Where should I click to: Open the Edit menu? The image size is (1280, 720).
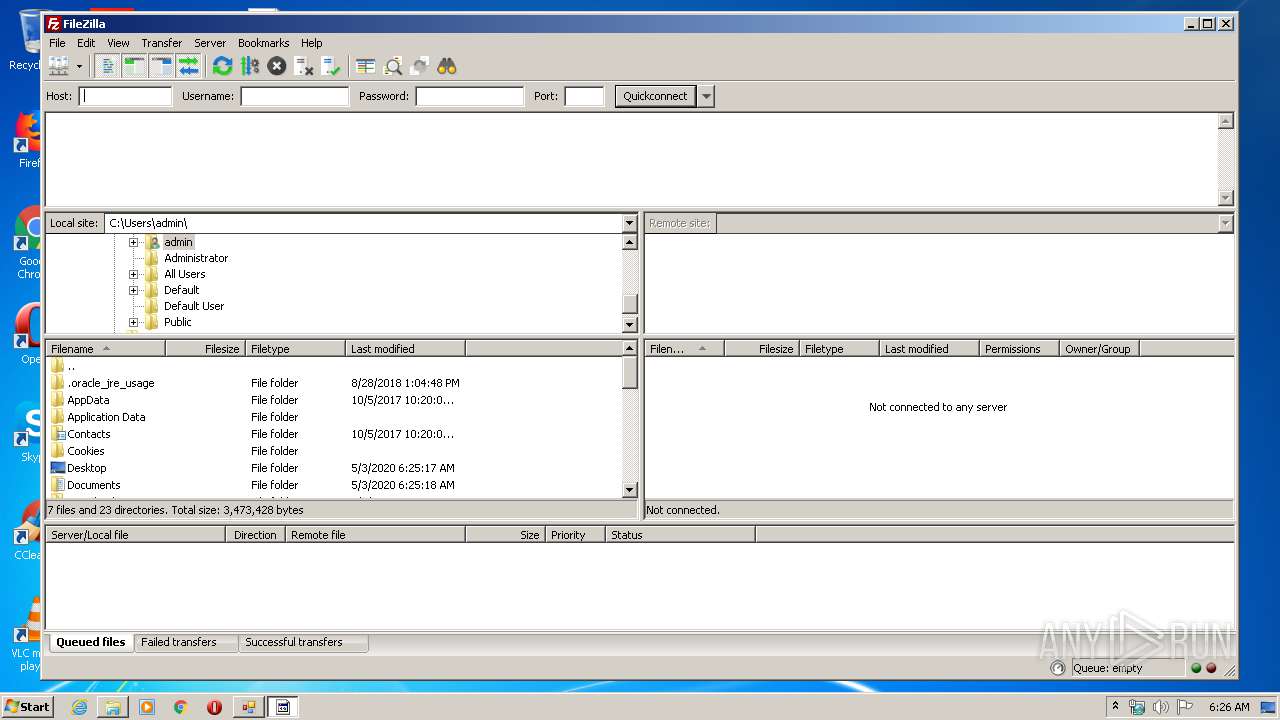point(86,43)
